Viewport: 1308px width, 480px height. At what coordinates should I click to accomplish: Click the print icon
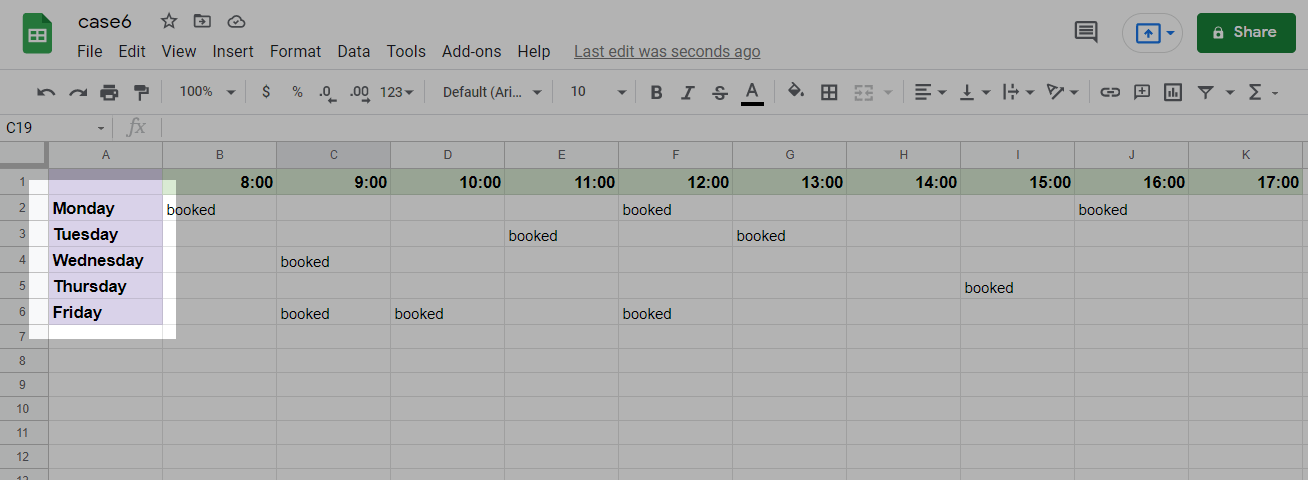(x=109, y=92)
